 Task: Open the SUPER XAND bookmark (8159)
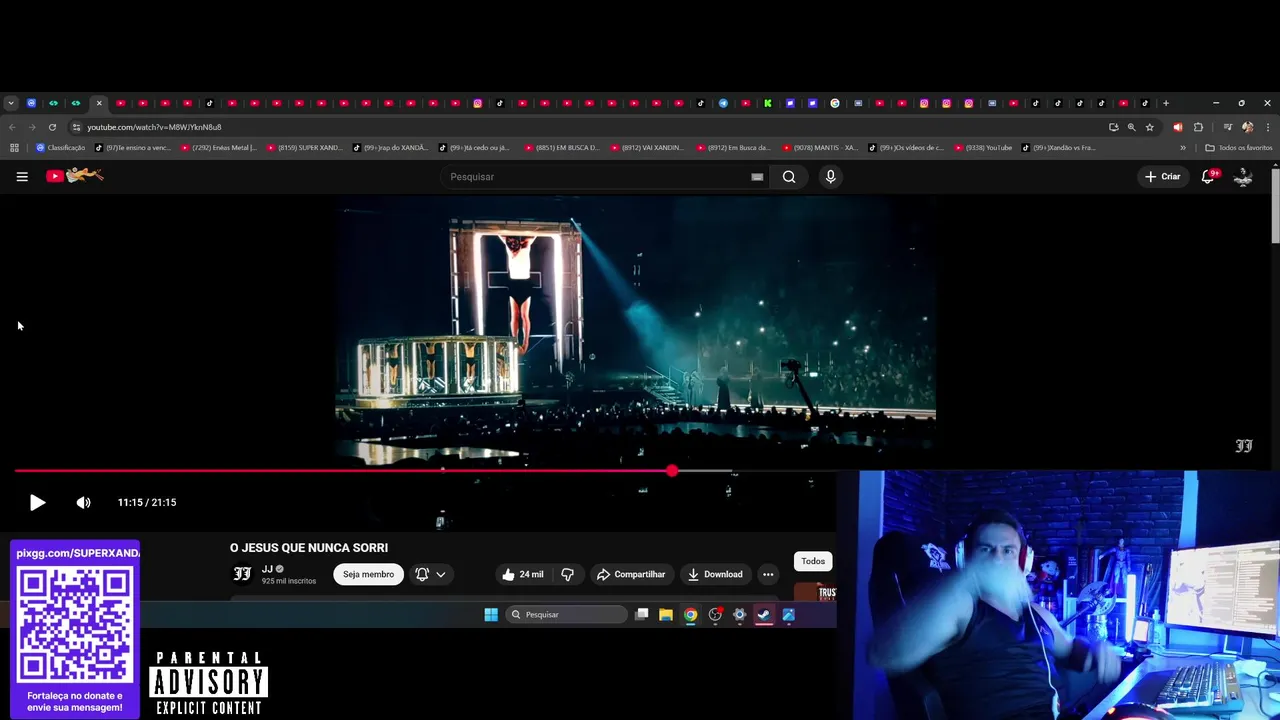[x=304, y=148]
